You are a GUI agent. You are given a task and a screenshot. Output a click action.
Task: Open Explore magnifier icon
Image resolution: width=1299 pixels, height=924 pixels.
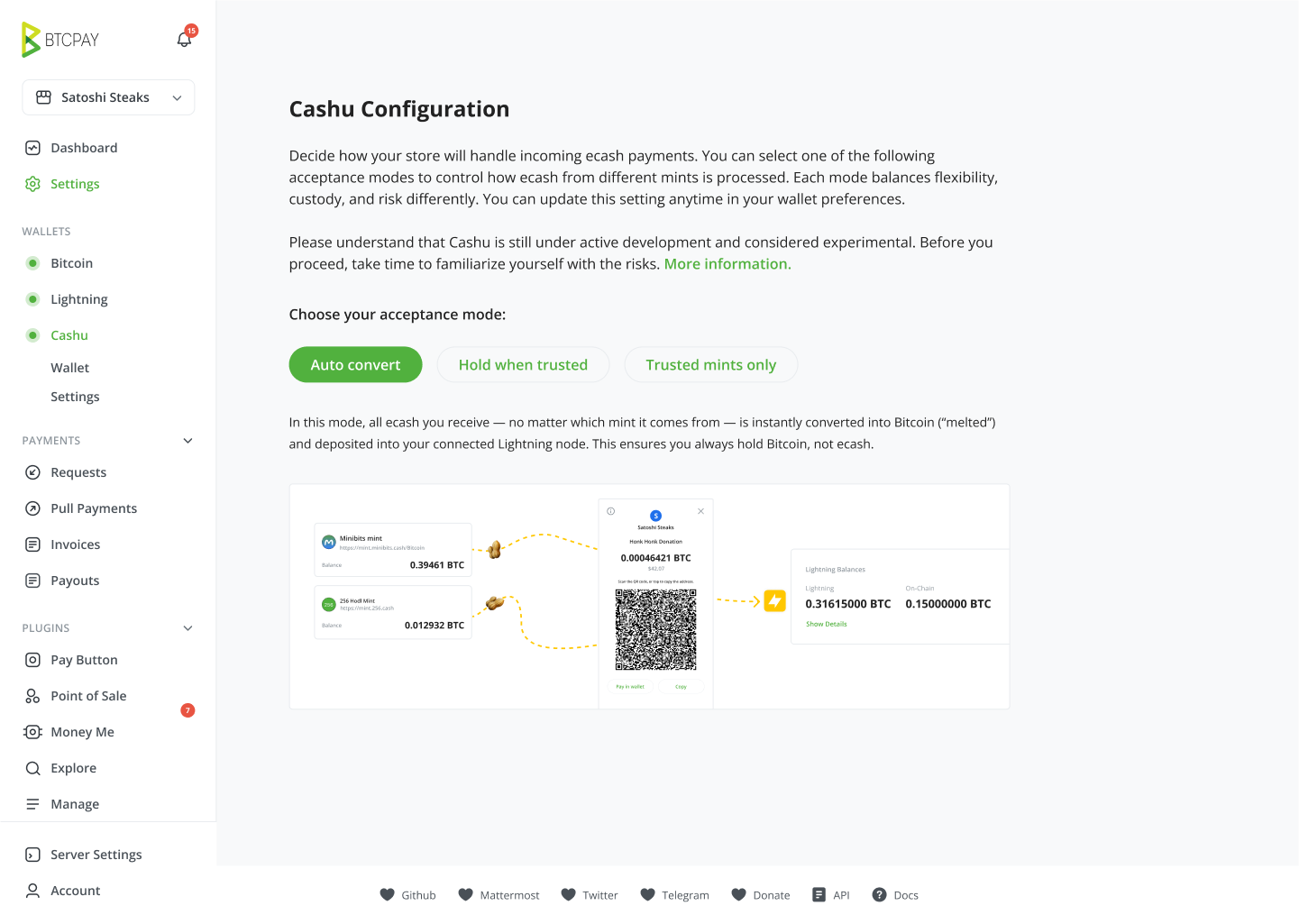[x=32, y=768]
